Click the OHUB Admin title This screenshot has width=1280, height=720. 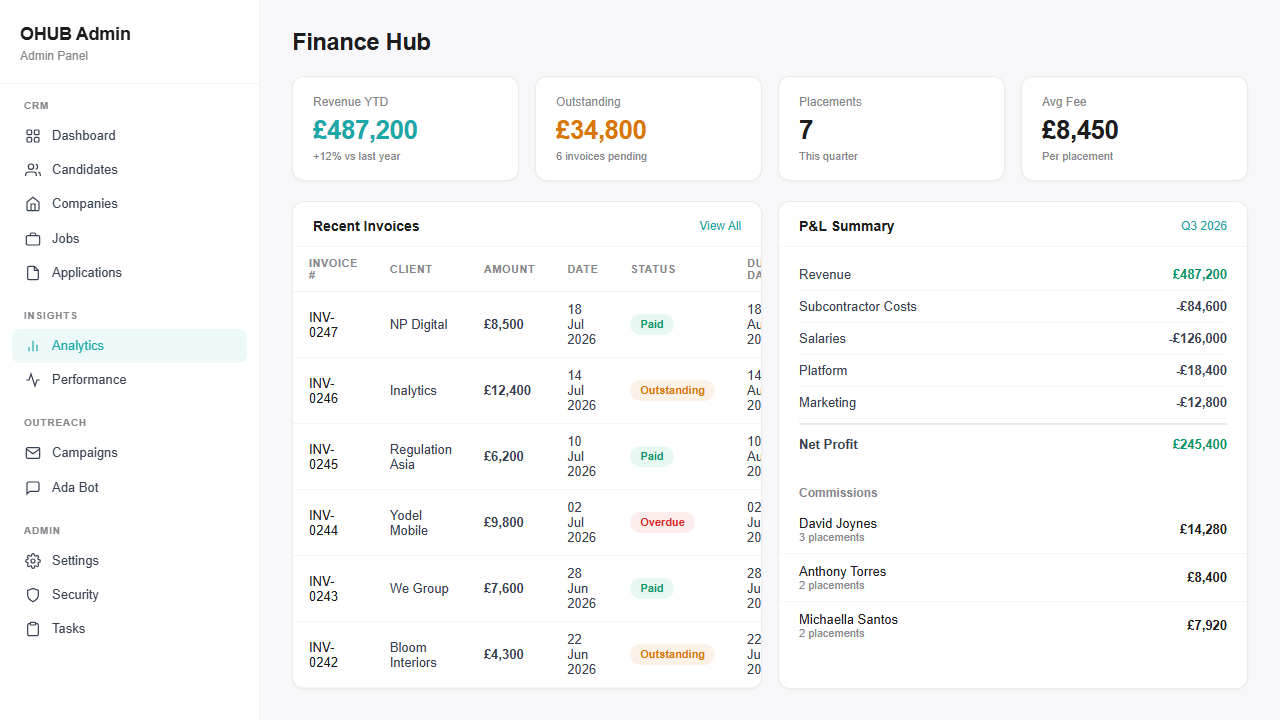coord(75,34)
